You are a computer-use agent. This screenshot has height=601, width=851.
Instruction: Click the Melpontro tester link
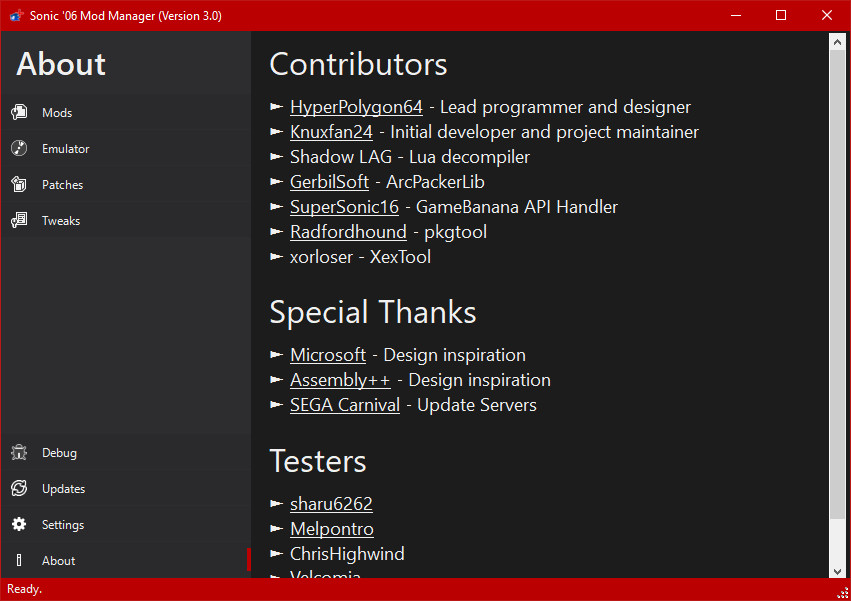pyautogui.click(x=331, y=528)
